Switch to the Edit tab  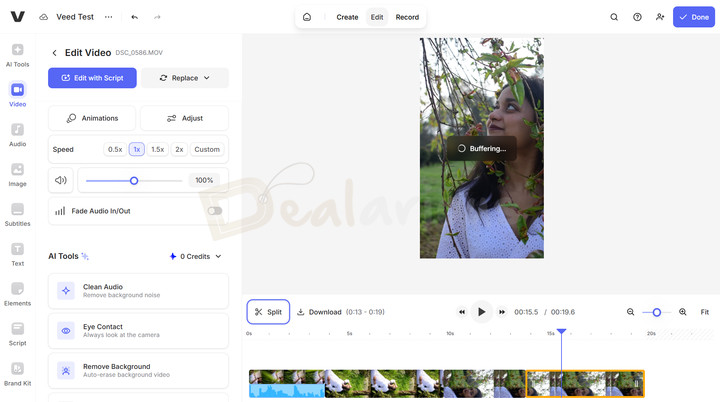[x=377, y=17]
